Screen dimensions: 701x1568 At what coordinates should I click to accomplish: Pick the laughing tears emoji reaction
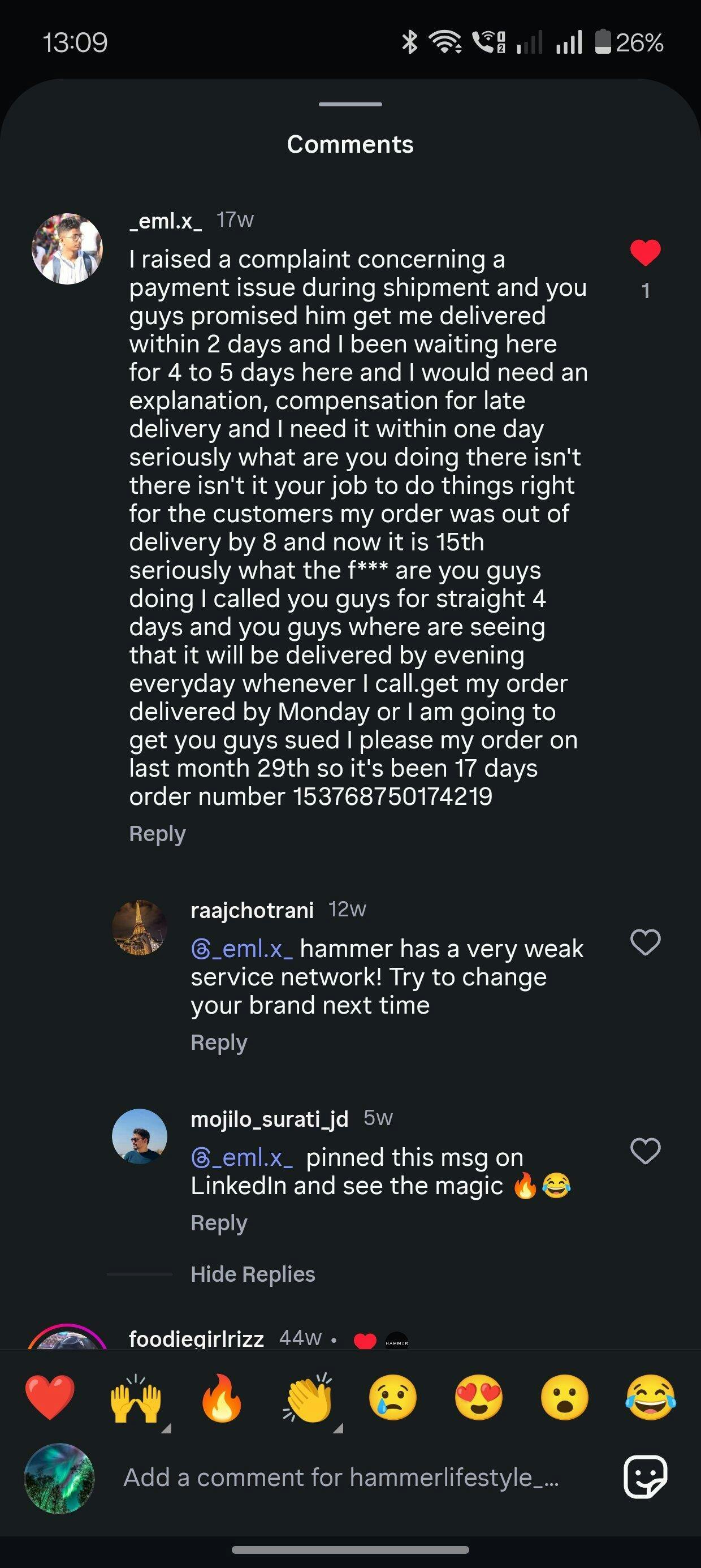click(650, 1398)
